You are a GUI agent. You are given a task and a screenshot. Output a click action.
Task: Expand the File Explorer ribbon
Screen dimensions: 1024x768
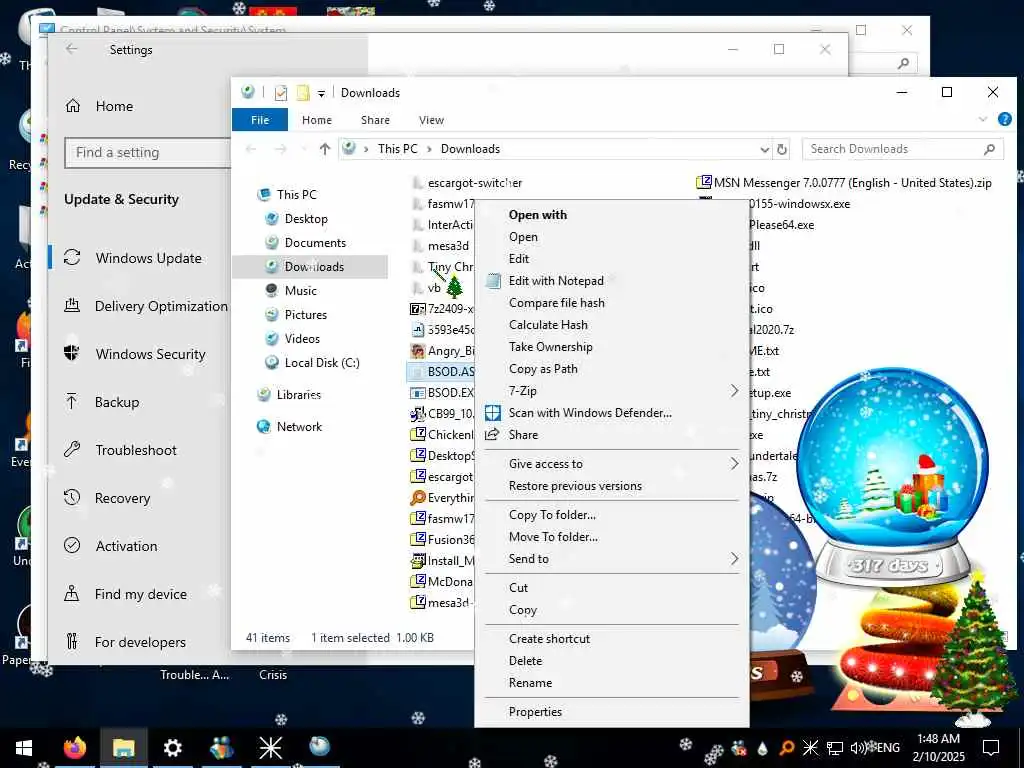click(983, 120)
